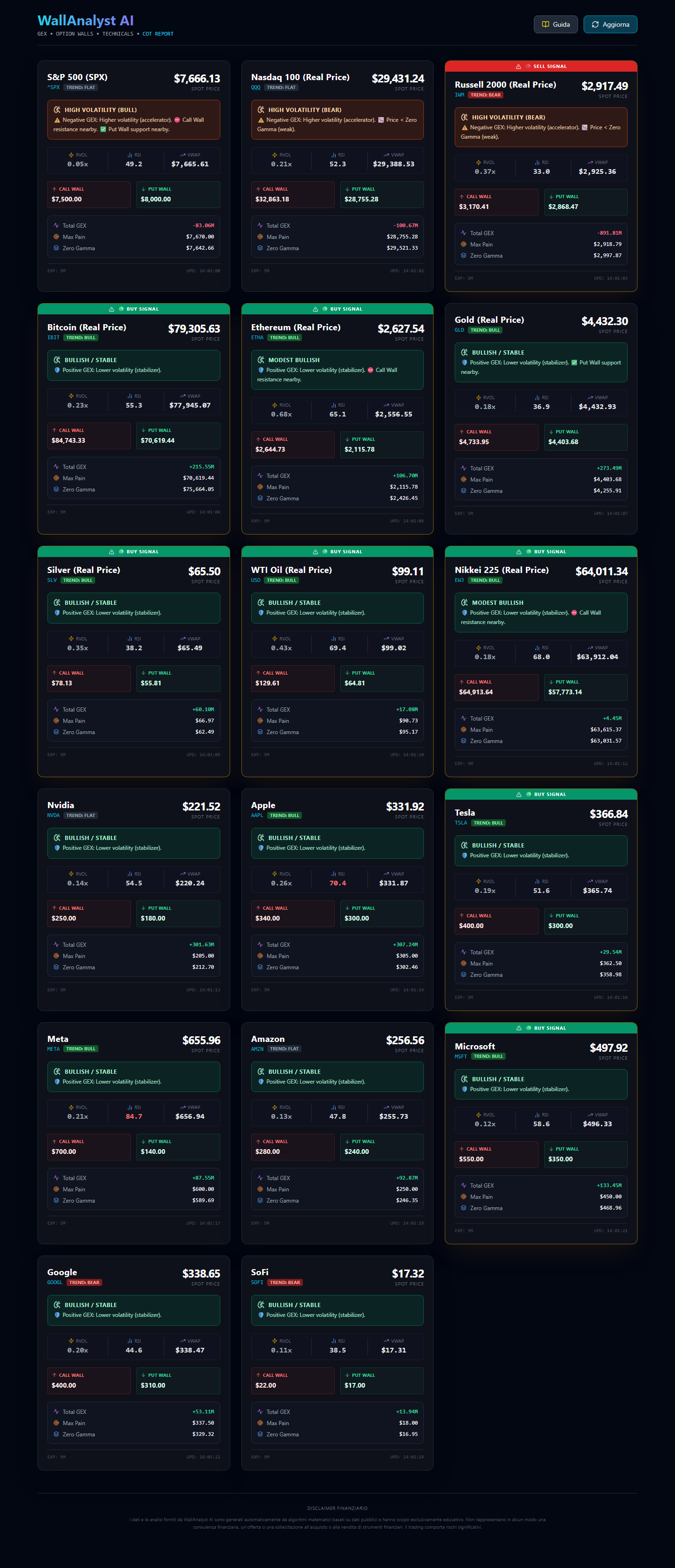The image size is (675, 1568).
Task: Click Silver put wall value $55.81
Action: click(151, 683)
